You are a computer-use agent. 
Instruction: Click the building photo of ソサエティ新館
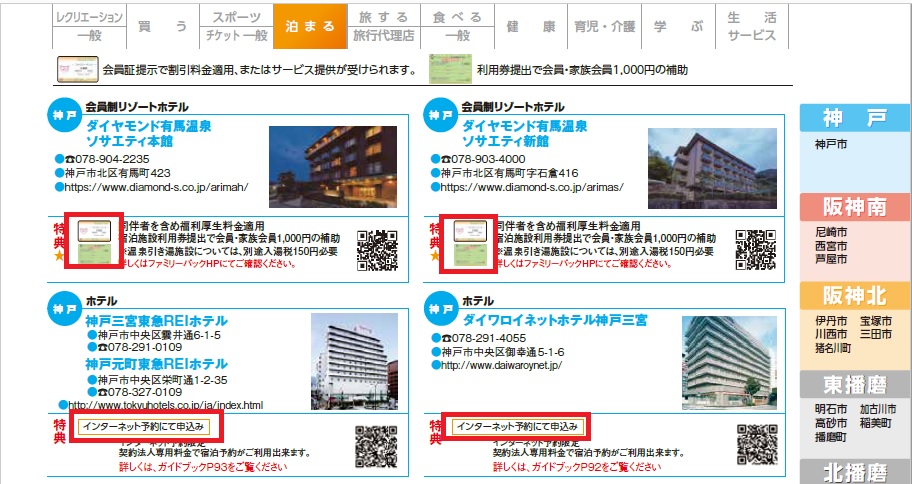[712, 168]
